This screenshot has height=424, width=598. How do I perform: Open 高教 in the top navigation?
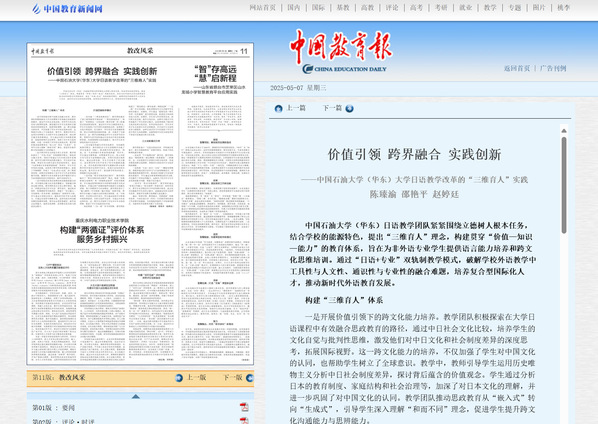[368, 8]
